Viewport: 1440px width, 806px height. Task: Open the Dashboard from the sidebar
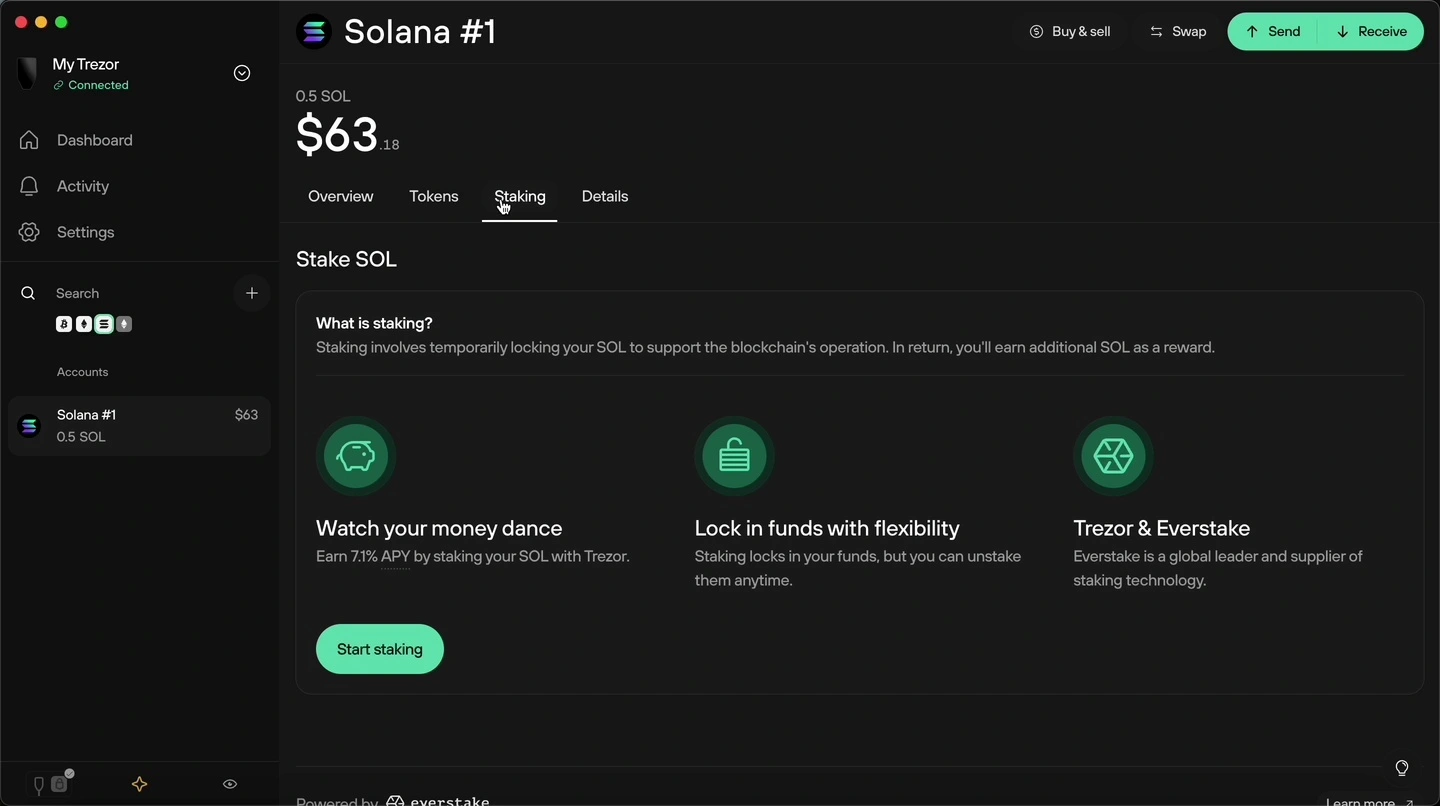(94, 140)
